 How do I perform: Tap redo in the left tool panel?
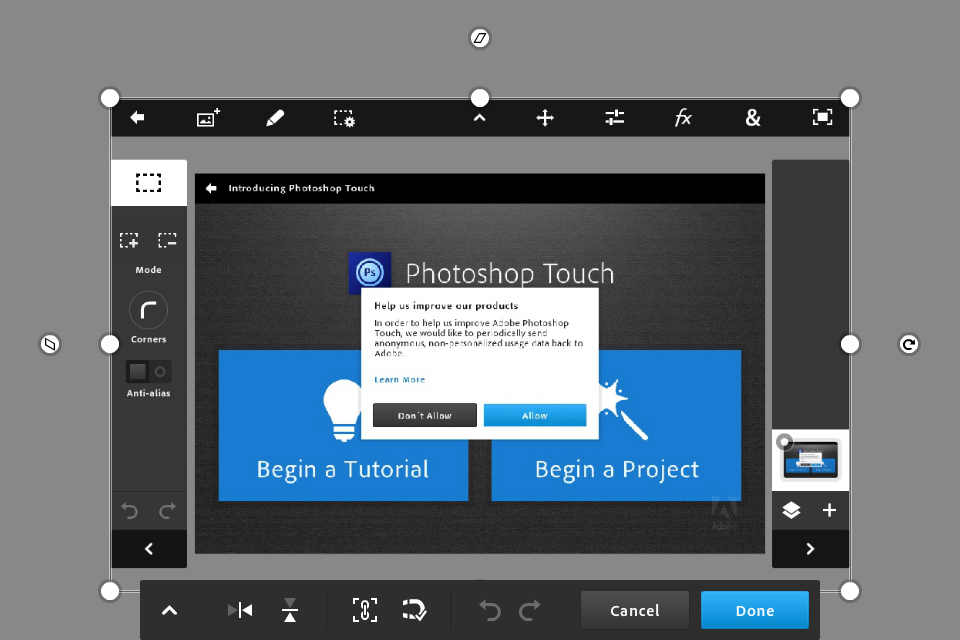(167, 511)
